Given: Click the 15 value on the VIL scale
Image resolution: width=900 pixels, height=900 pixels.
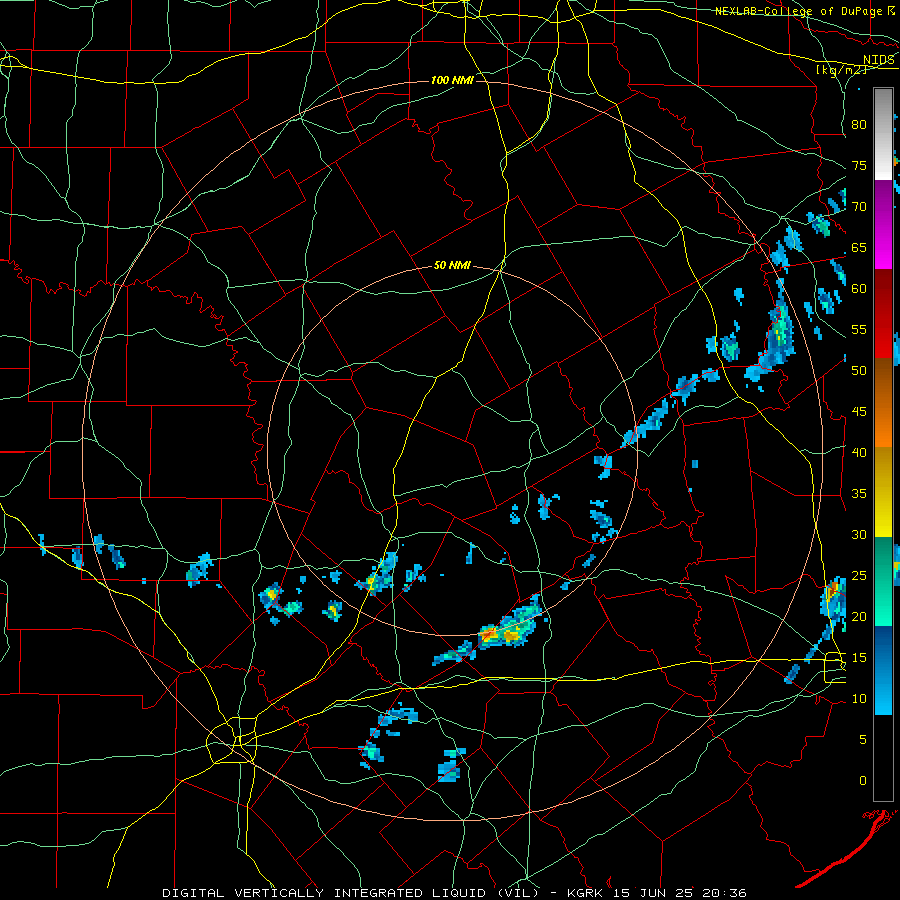Looking at the screenshot, I should 859,658.
